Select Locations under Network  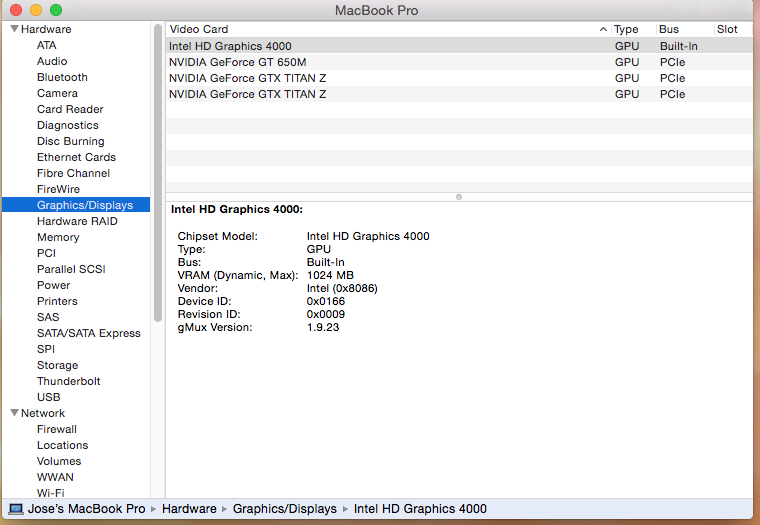(x=63, y=445)
